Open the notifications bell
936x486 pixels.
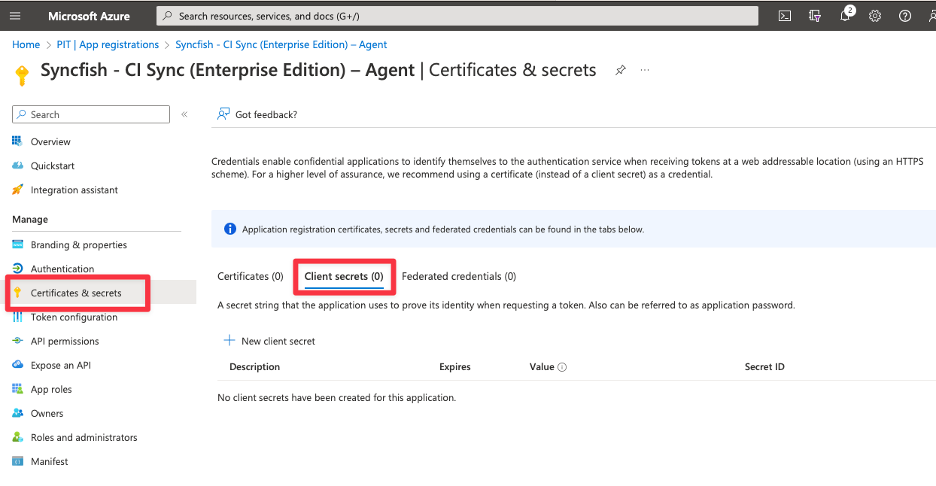click(x=846, y=15)
